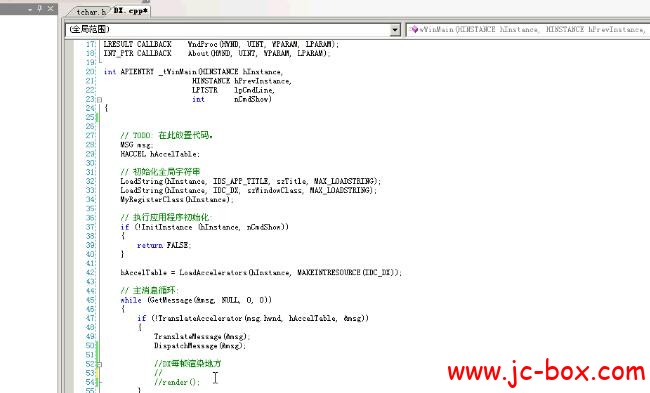Click line number 42 in the margin
The height and width of the screenshot is (393, 650).
tap(90, 273)
